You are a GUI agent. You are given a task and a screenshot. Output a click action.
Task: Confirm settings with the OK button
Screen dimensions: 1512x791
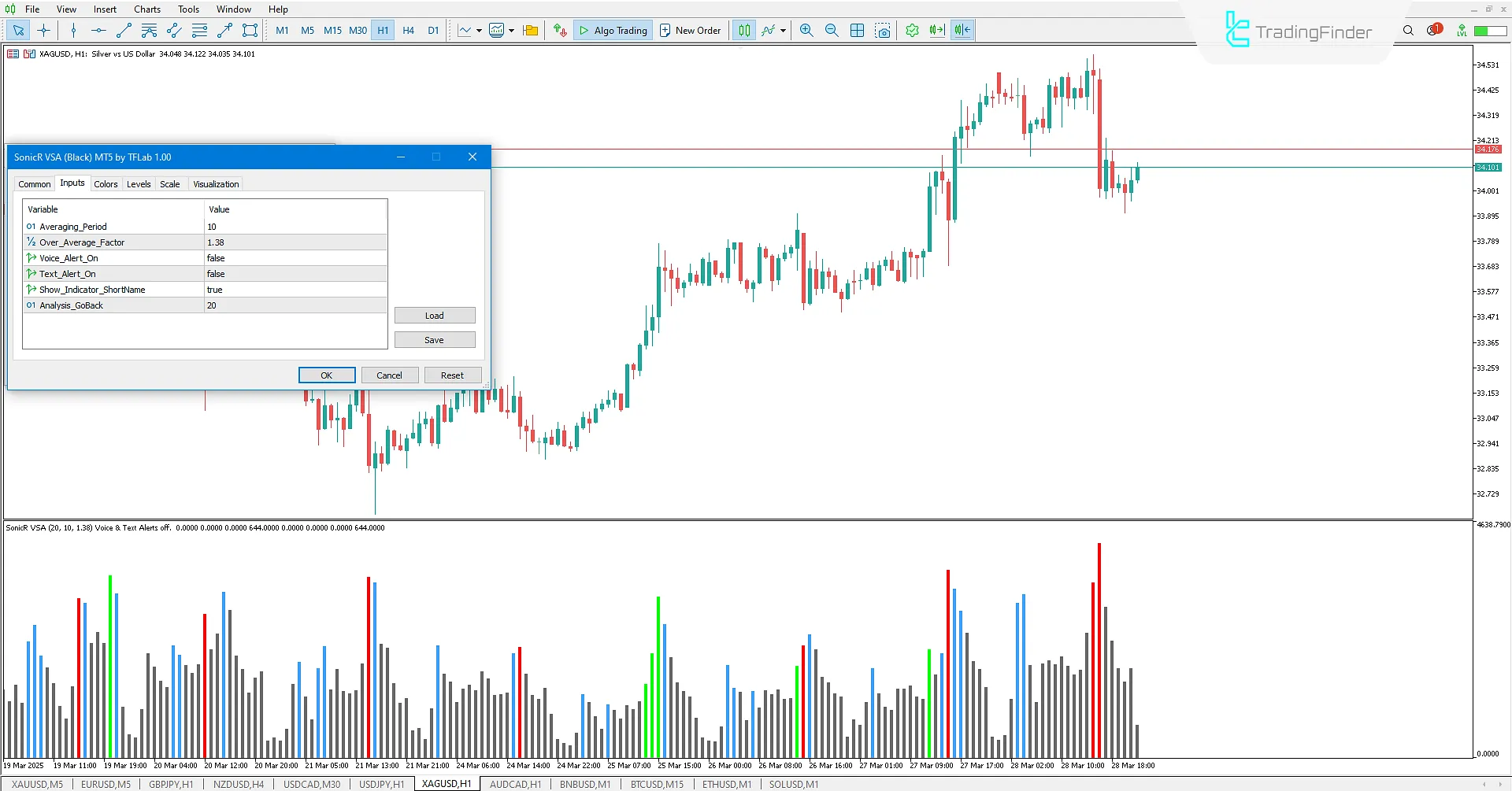click(x=326, y=375)
